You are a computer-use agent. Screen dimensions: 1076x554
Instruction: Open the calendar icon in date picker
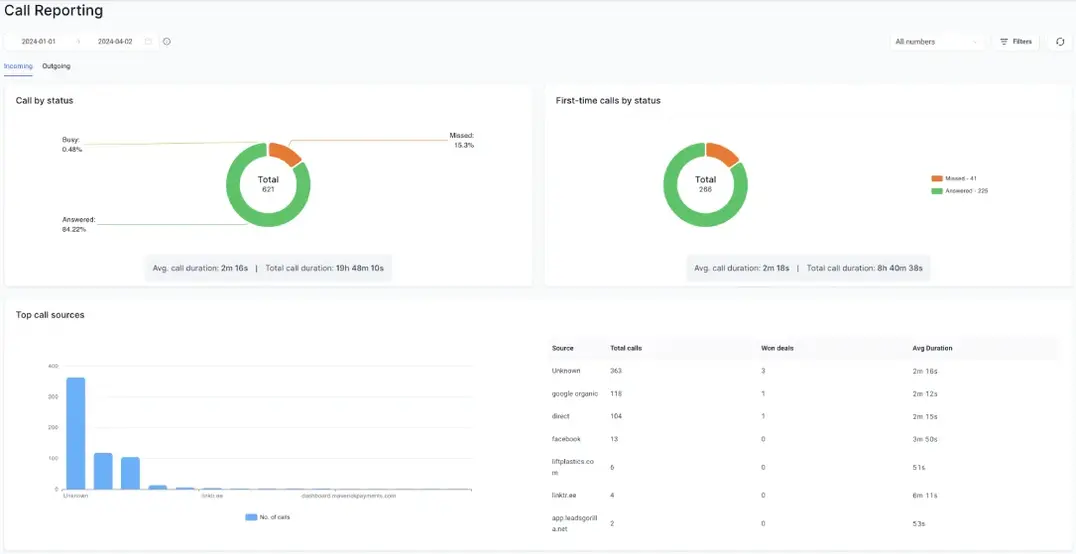pyautogui.click(x=148, y=42)
